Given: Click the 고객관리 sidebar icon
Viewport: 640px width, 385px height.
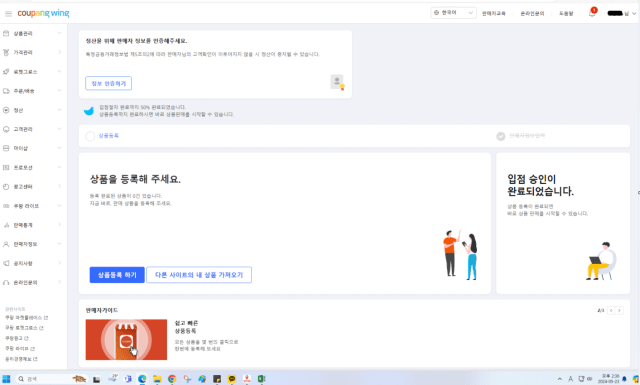Looking at the screenshot, I should click(x=6, y=129).
